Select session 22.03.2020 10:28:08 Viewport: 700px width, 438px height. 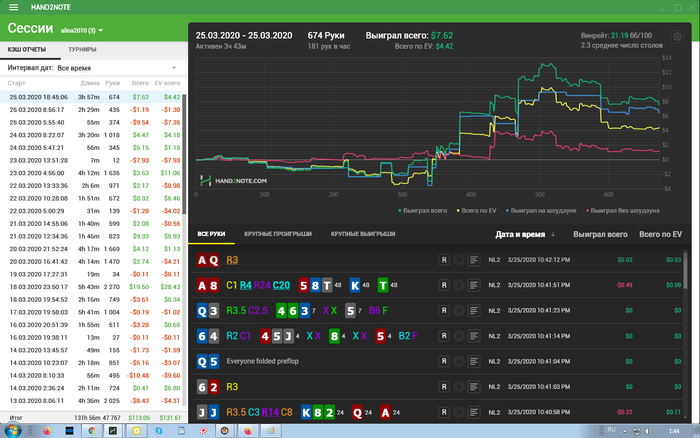pos(93,198)
